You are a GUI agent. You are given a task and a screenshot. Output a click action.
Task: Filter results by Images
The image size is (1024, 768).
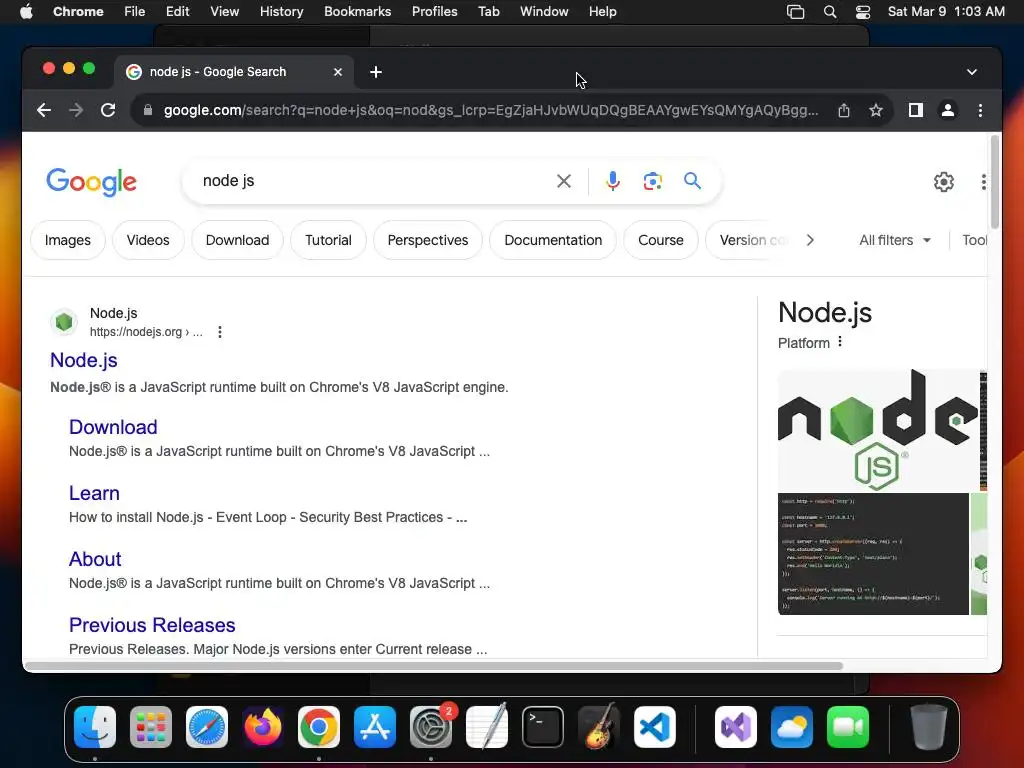tap(67, 240)
